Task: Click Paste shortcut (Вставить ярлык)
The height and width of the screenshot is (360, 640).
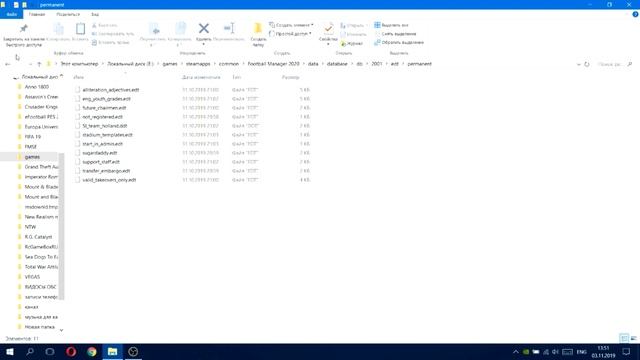Action: click(x=111, y=42)
